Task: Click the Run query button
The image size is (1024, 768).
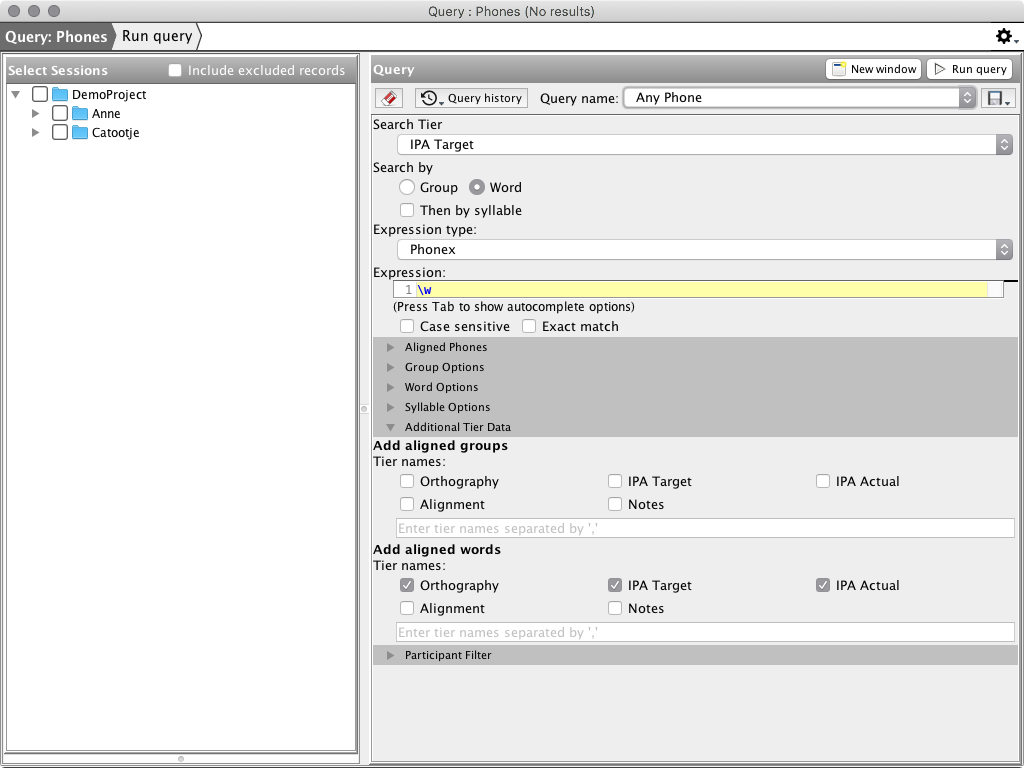Action: pyautogui.click(x=969, y=69)
